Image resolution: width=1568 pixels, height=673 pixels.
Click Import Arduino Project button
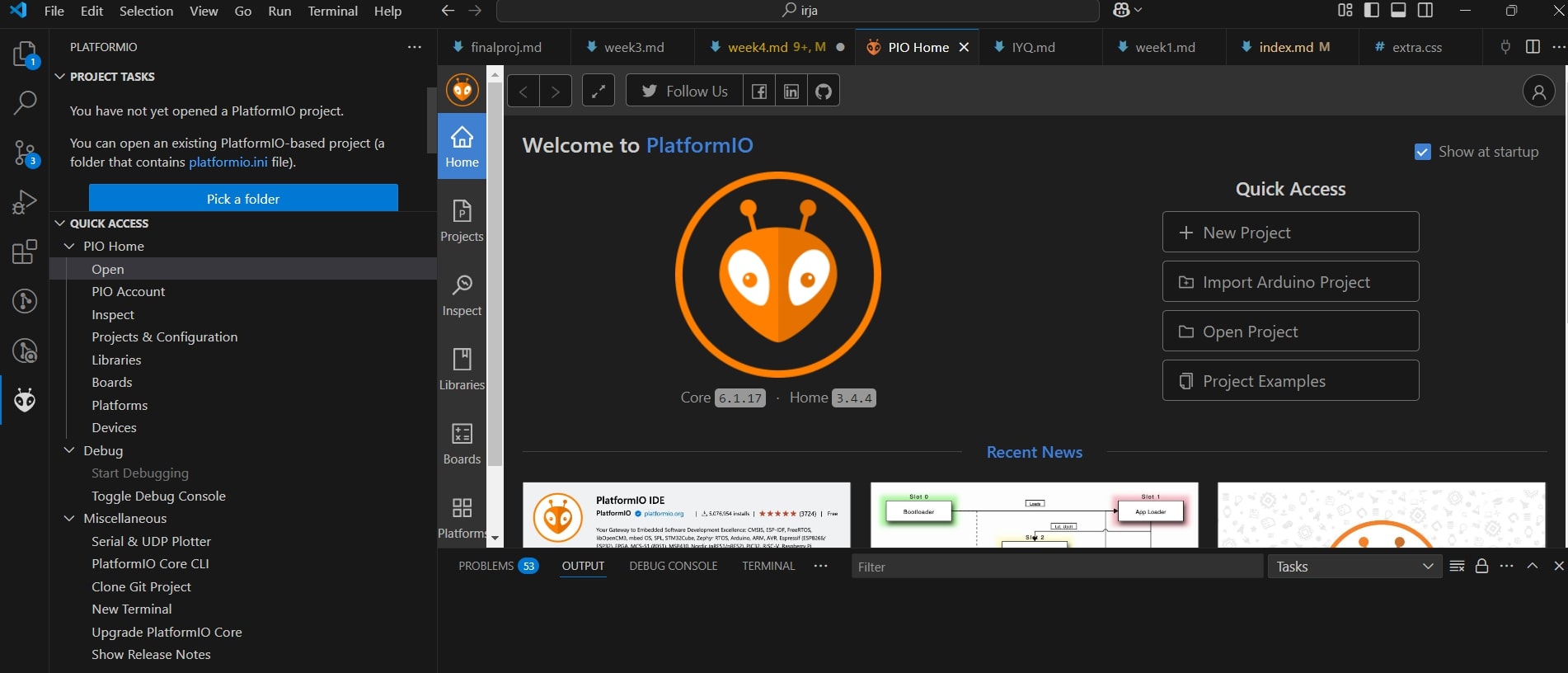(1290, 282)
